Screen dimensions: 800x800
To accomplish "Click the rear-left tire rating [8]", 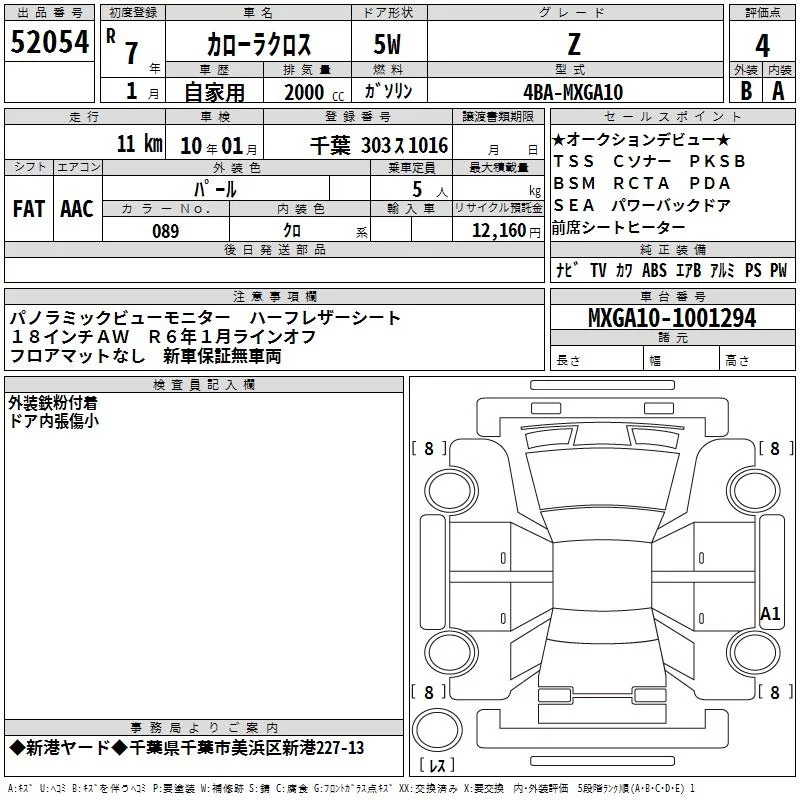I will (x=429, y=692).
